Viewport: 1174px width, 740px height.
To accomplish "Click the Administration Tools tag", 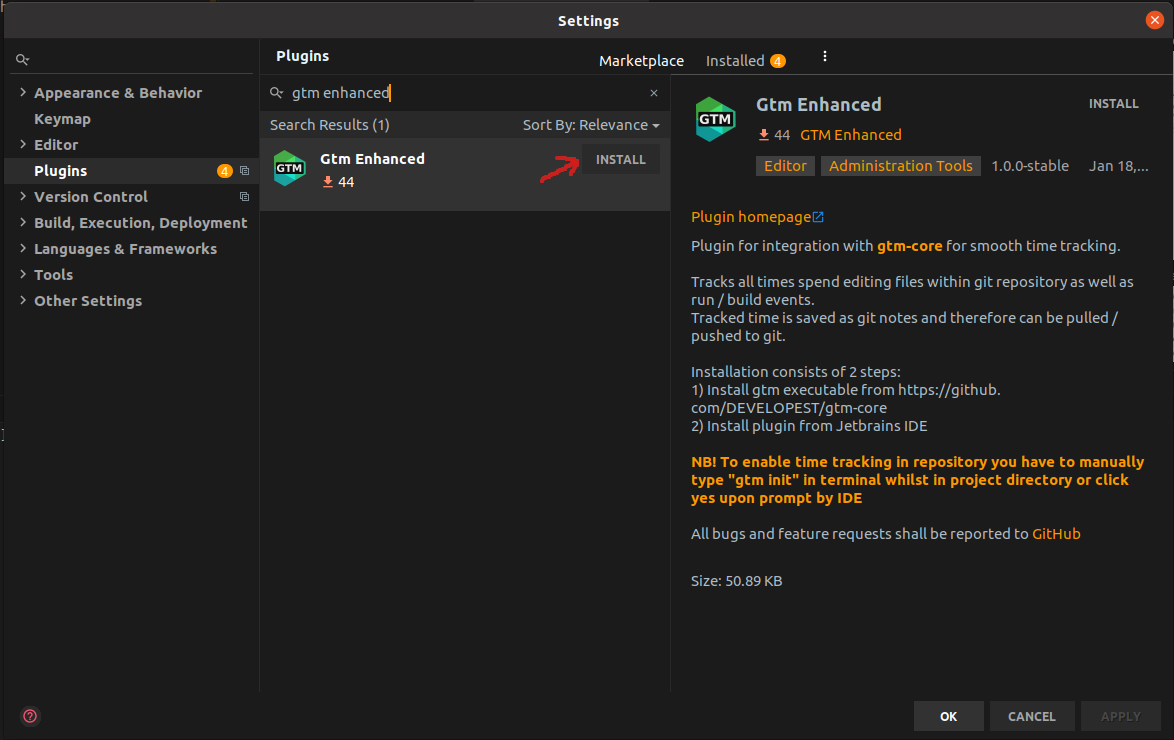I will [901, 166].
